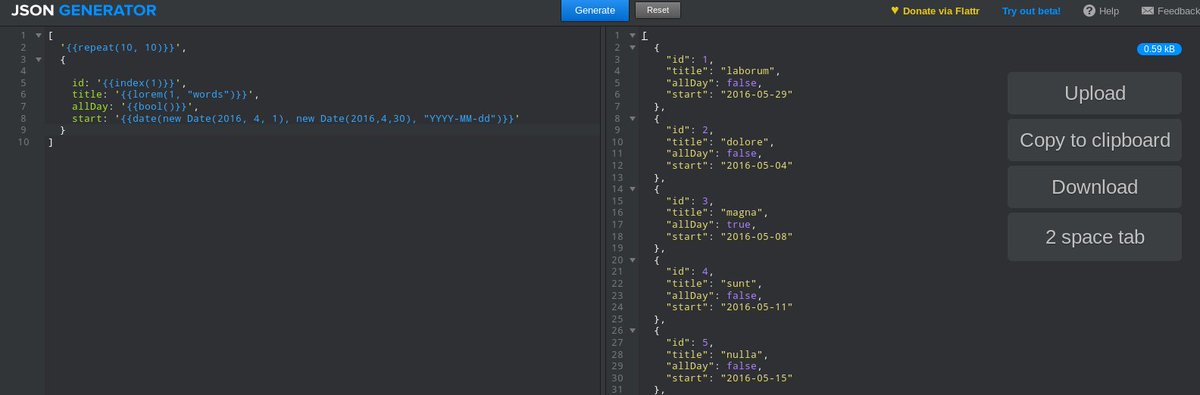Collapse template array at line 1 in left editor
Viewport: 1200px width, 395px height.
click(38, 36)
